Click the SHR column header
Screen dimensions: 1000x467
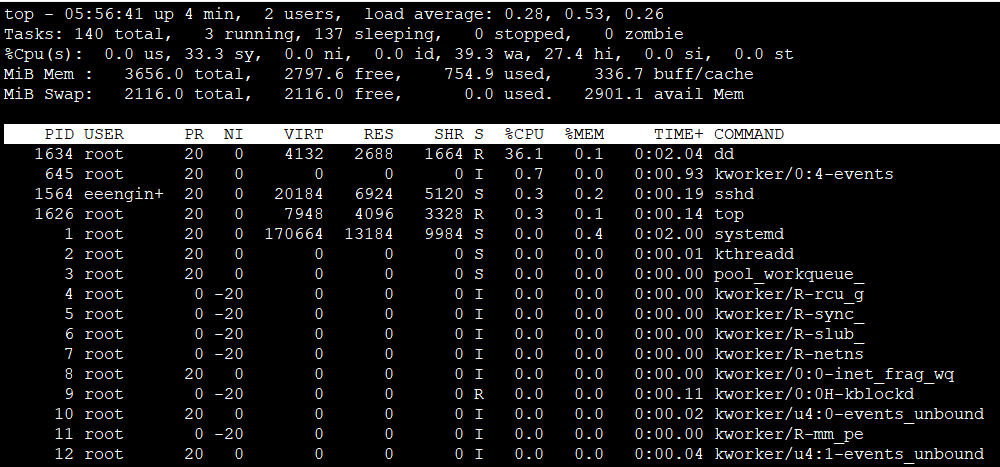[x=448, y=134]
